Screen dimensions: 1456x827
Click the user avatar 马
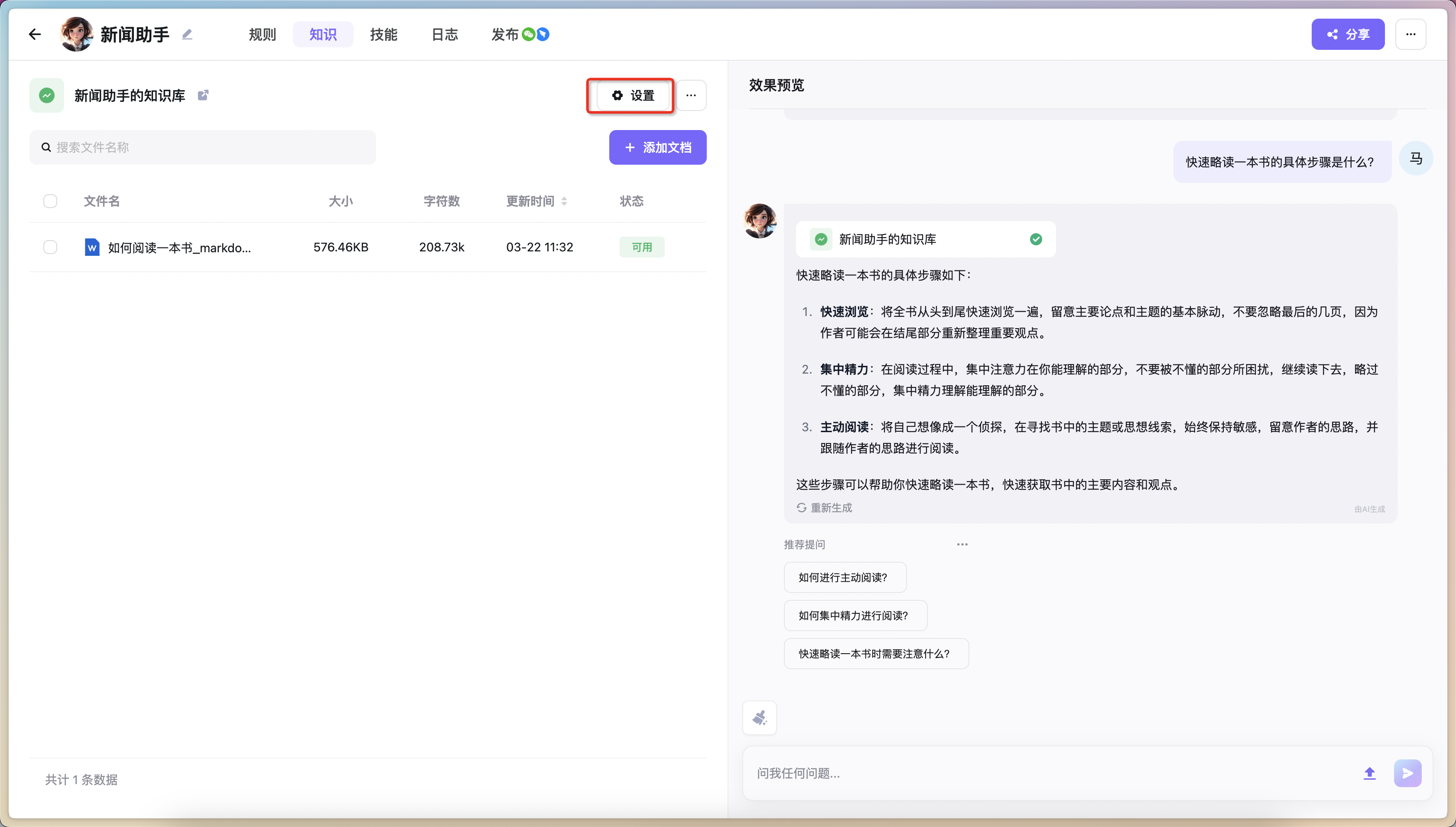tap(1416, 159)
